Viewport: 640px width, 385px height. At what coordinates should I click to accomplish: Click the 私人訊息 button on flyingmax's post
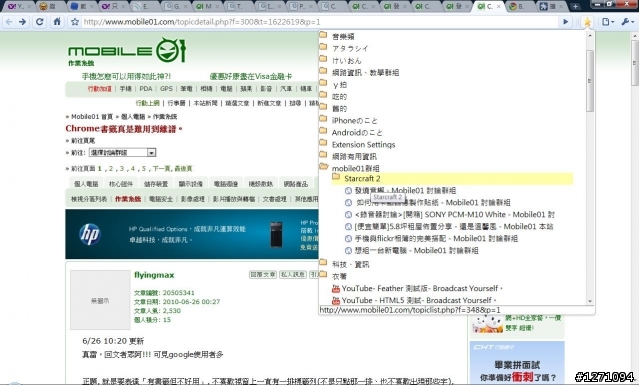293,274
